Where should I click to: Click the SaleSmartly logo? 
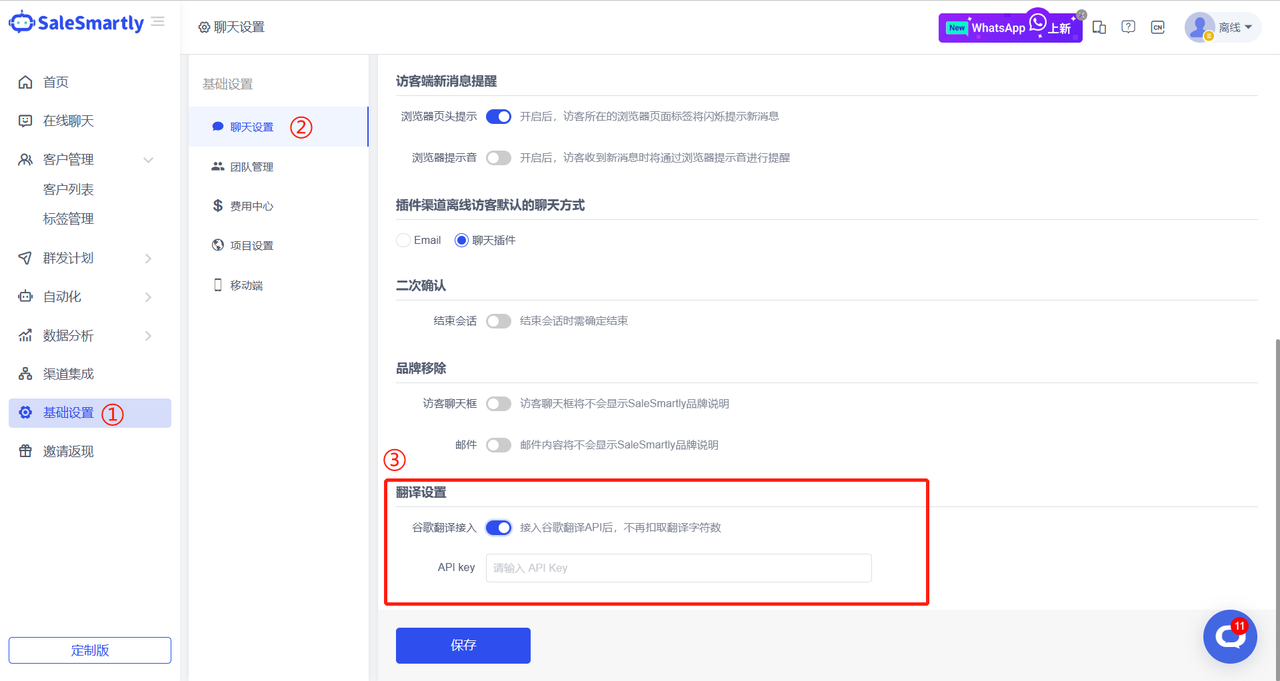pos(76,23)
